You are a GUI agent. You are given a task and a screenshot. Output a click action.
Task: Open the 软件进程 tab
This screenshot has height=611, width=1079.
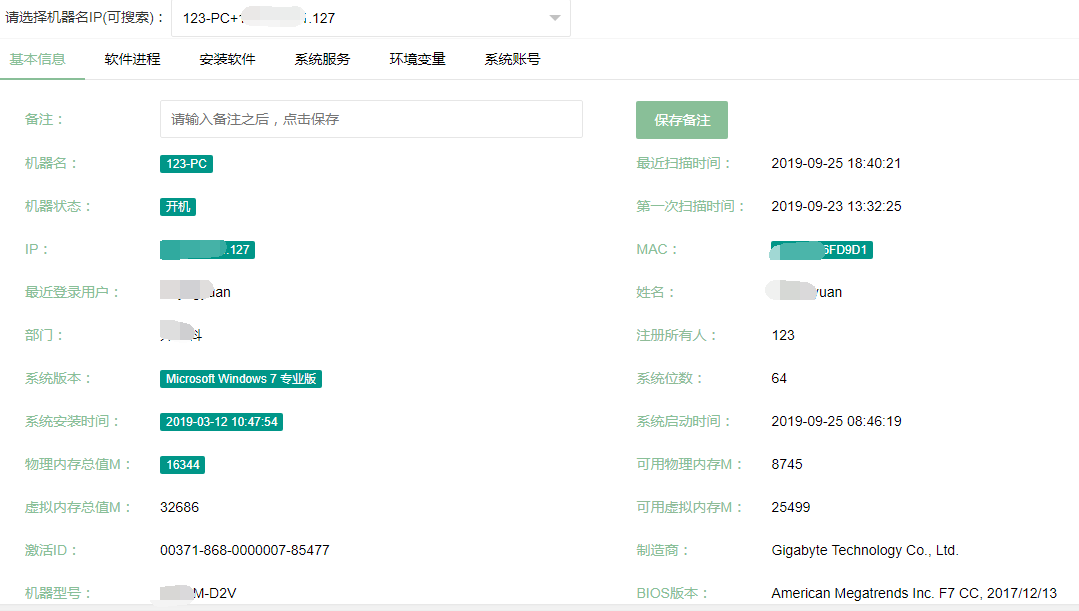132,59
